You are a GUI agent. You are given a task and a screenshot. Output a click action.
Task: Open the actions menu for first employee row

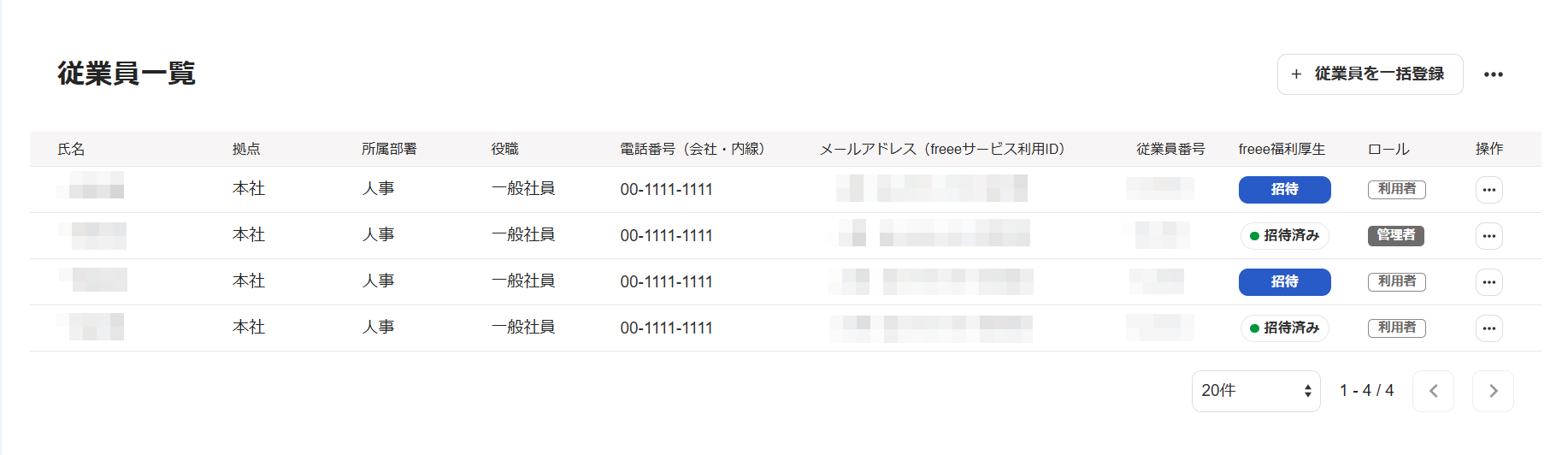[x=1488, y=190]
